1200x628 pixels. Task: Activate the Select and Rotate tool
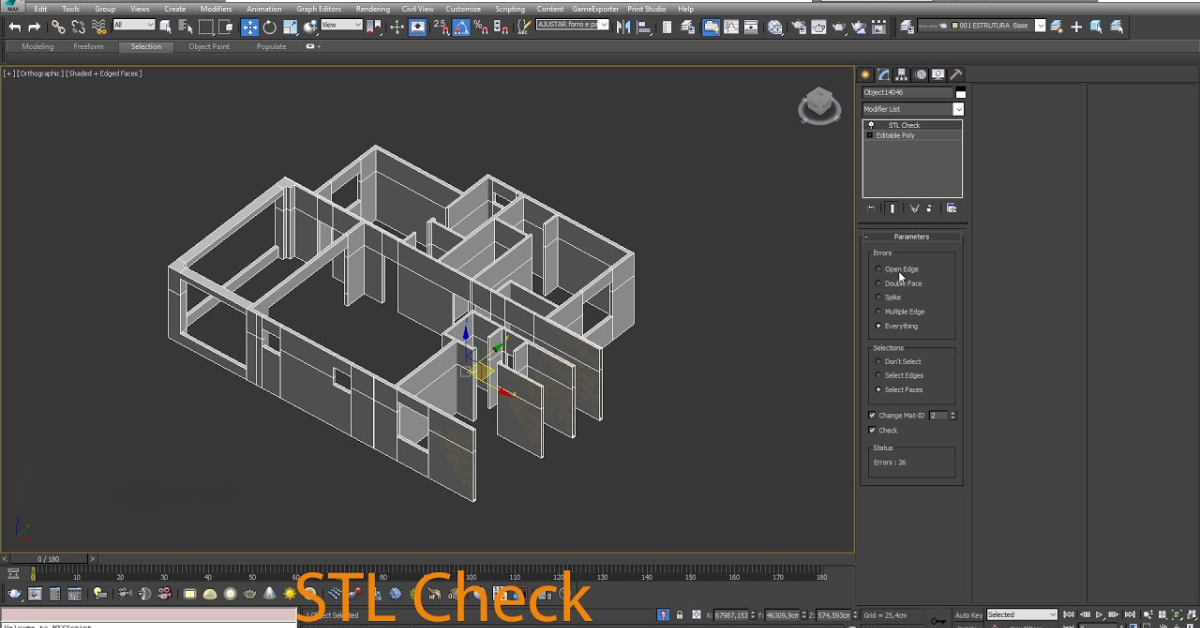pyautogui.click(x=270, y=26)
